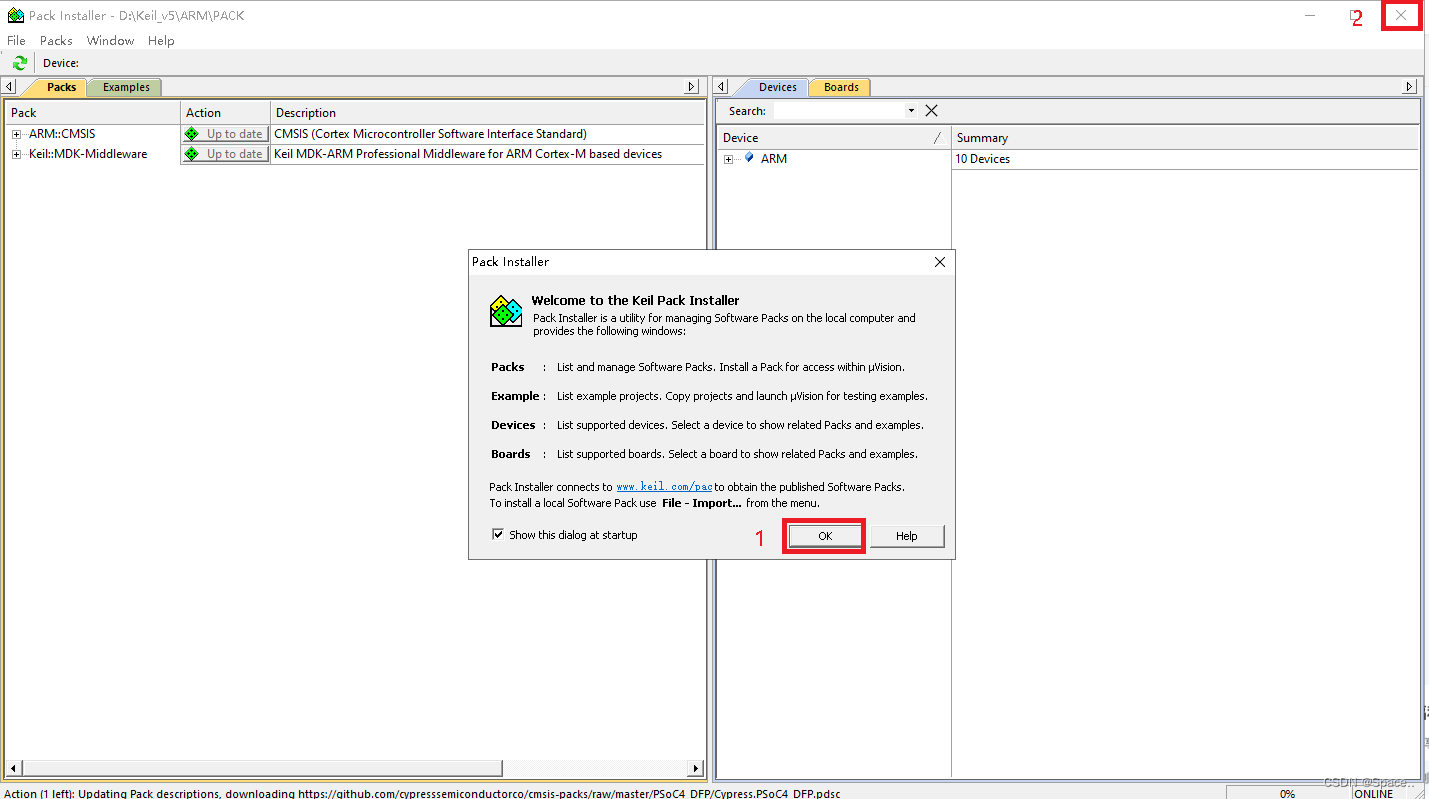Click right tab scroll arrow in Devices pane
The image size is (1429, 799).
tap(1410, 87)
